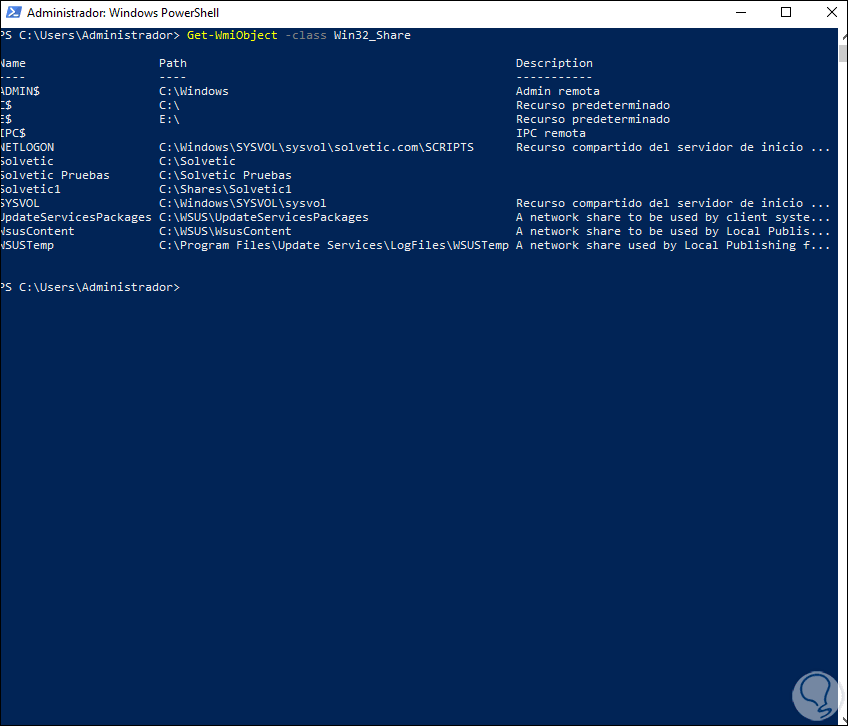Click the C:\Shares\Solvetic1 path
Viewport: 848px width, 726px height.
point(225,188)
